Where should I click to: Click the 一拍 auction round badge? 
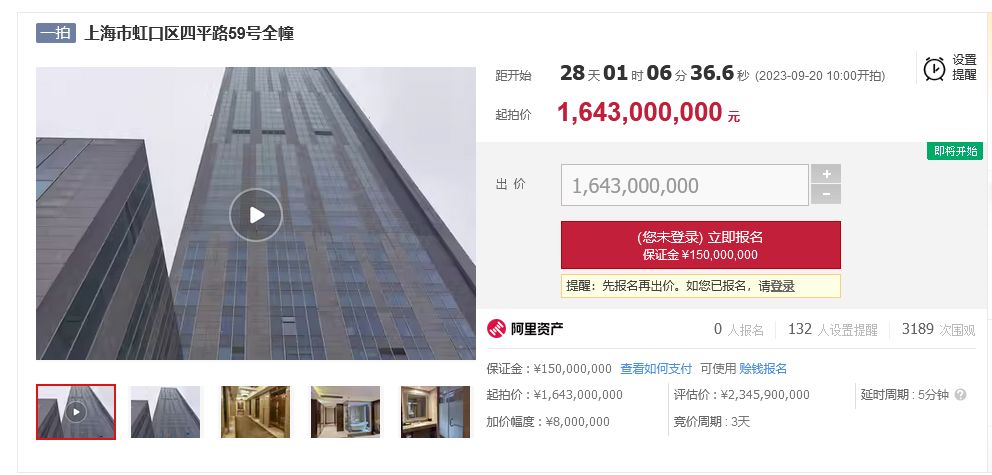(56, 33)
